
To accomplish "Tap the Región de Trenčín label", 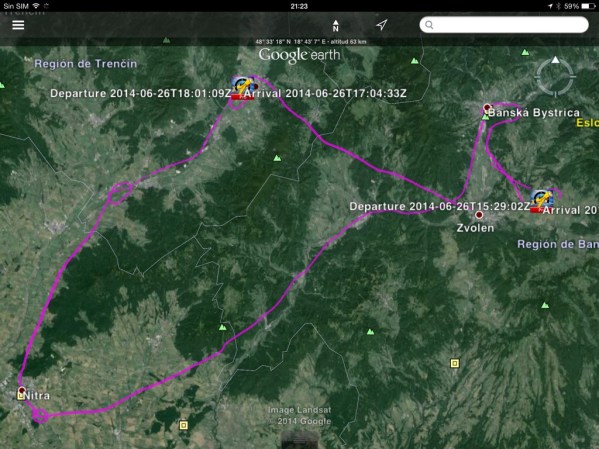I will [86, 64].
